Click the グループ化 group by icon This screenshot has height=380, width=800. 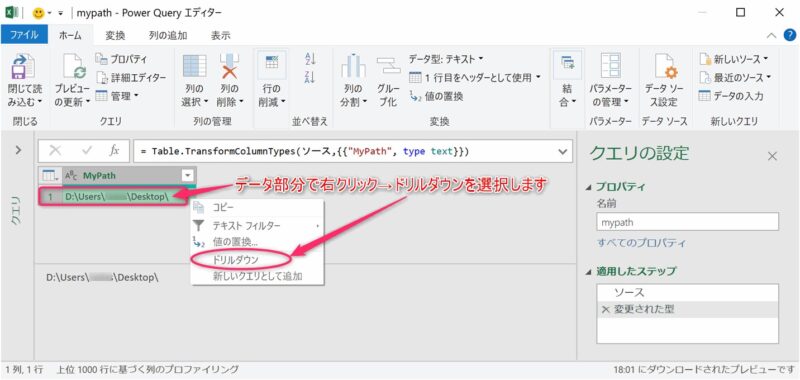(x=388, y=65)
